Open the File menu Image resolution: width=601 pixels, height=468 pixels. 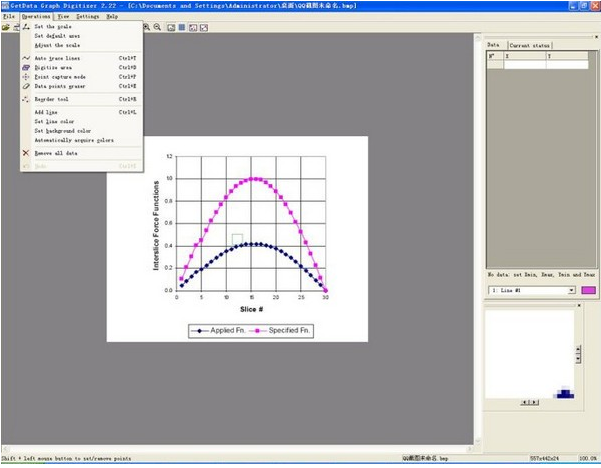pos(8,17)
